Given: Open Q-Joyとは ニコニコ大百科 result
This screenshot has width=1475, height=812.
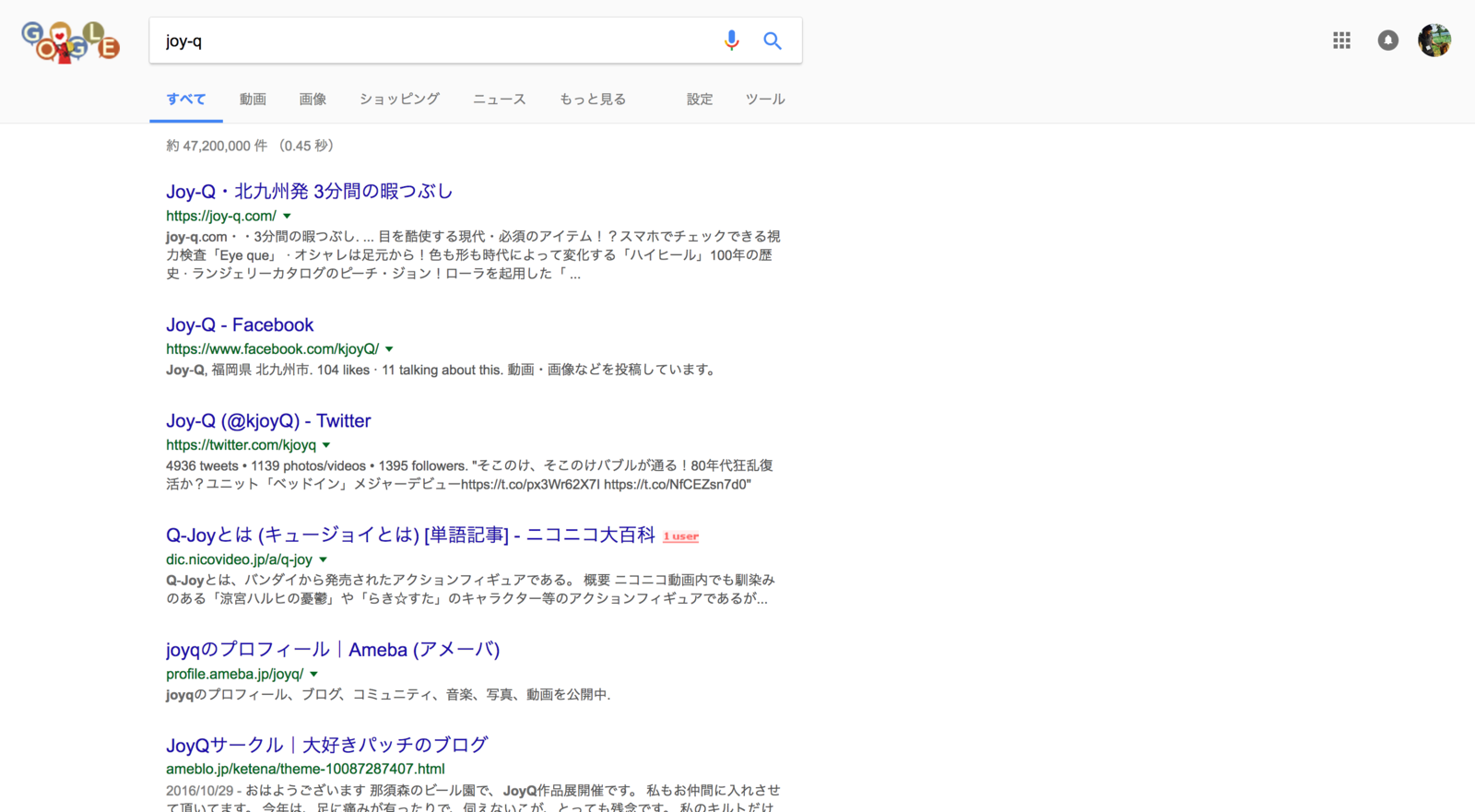Looking at the screenshot, I should (410, 535).
